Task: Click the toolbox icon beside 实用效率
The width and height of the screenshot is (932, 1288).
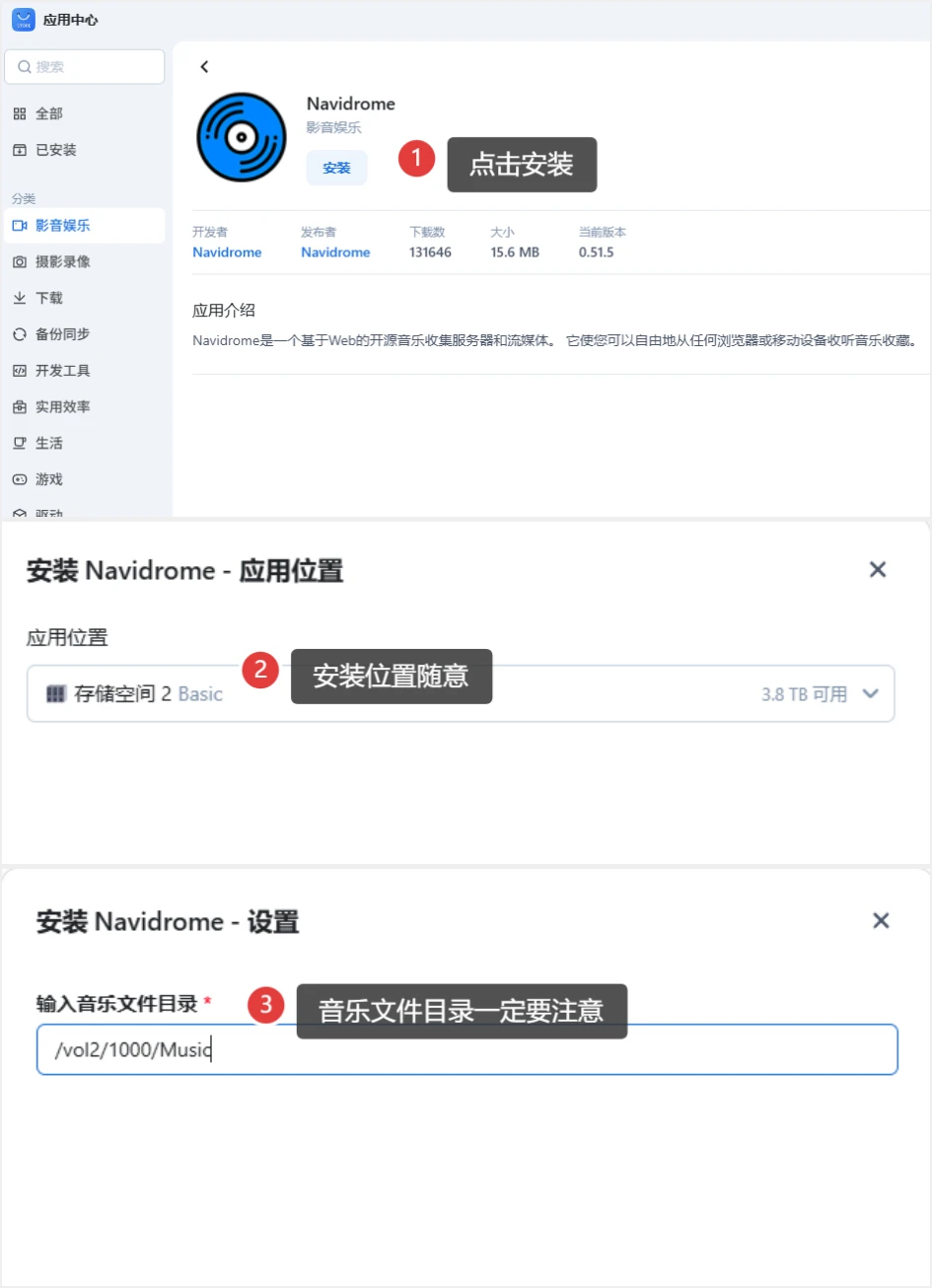Action: click(x=20, y=406)
